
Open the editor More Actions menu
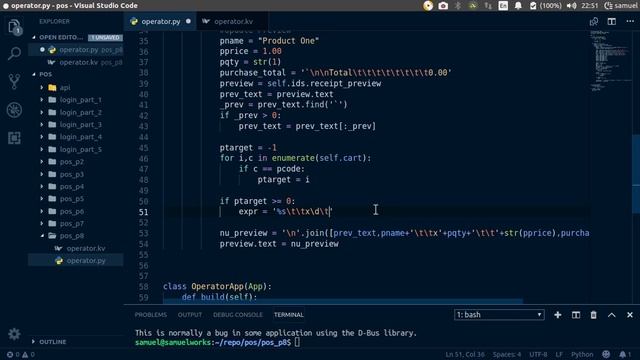click(x=630, y=22)
